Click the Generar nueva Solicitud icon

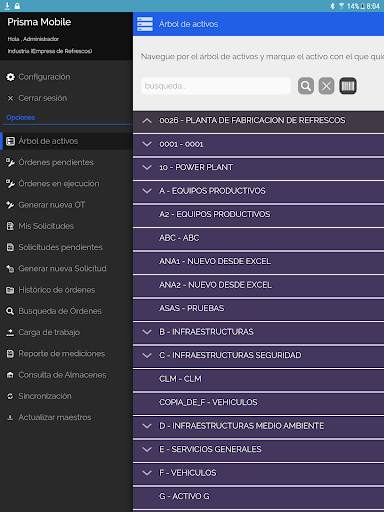pos(10,269)
